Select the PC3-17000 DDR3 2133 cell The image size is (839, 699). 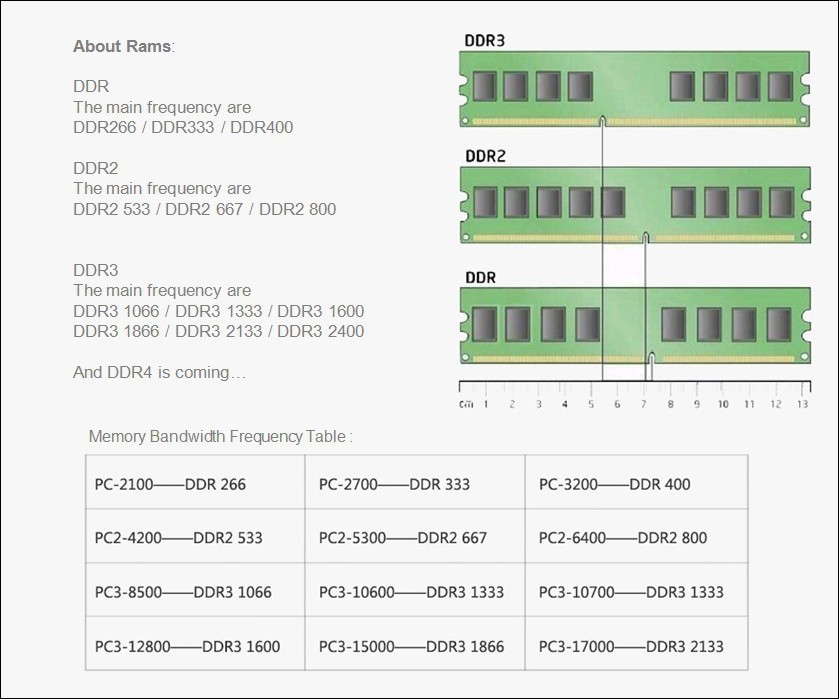pos(637,643)
